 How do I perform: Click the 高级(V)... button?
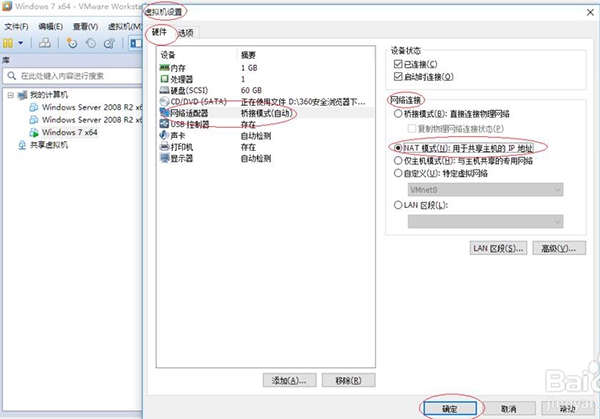(x=559, y=248)
